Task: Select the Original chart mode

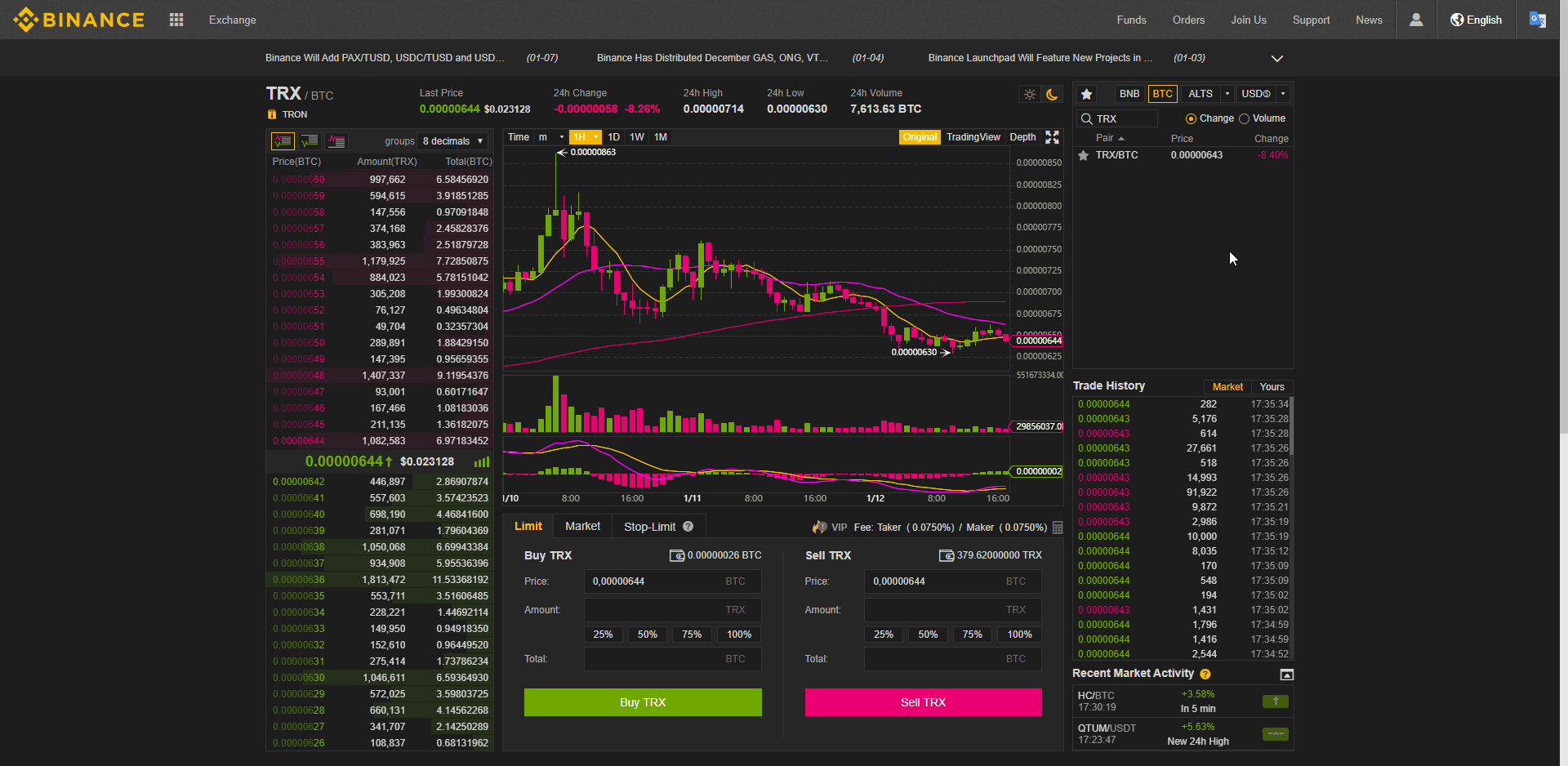Action: [920, 137]
